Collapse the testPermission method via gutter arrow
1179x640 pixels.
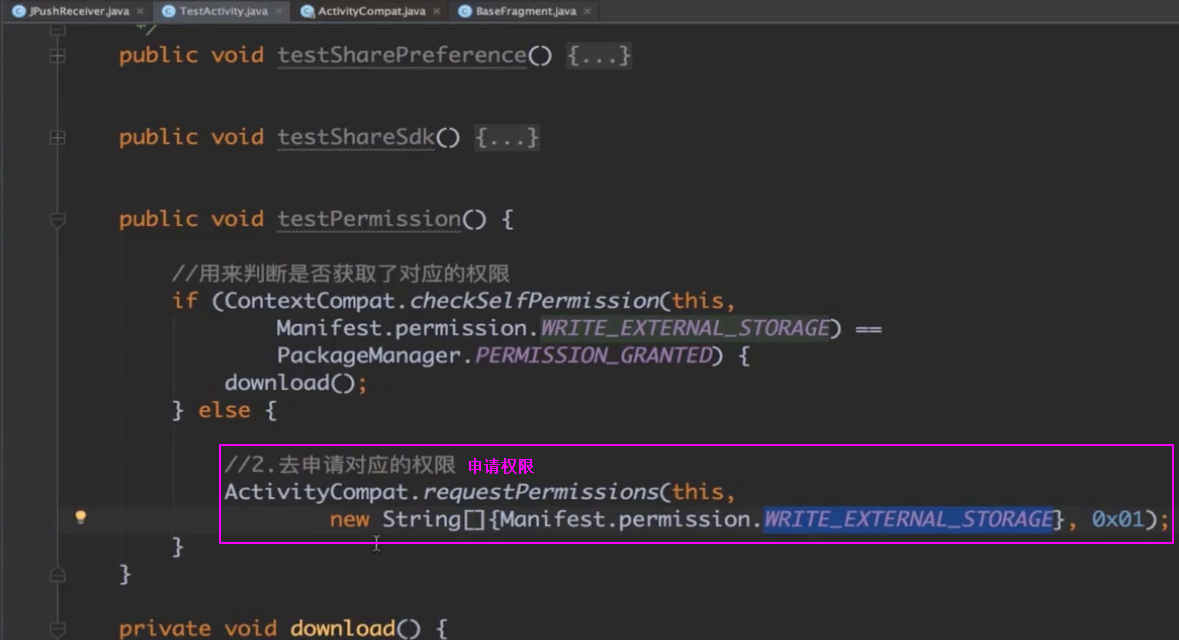pyautogui.click(x=57, y=220)
